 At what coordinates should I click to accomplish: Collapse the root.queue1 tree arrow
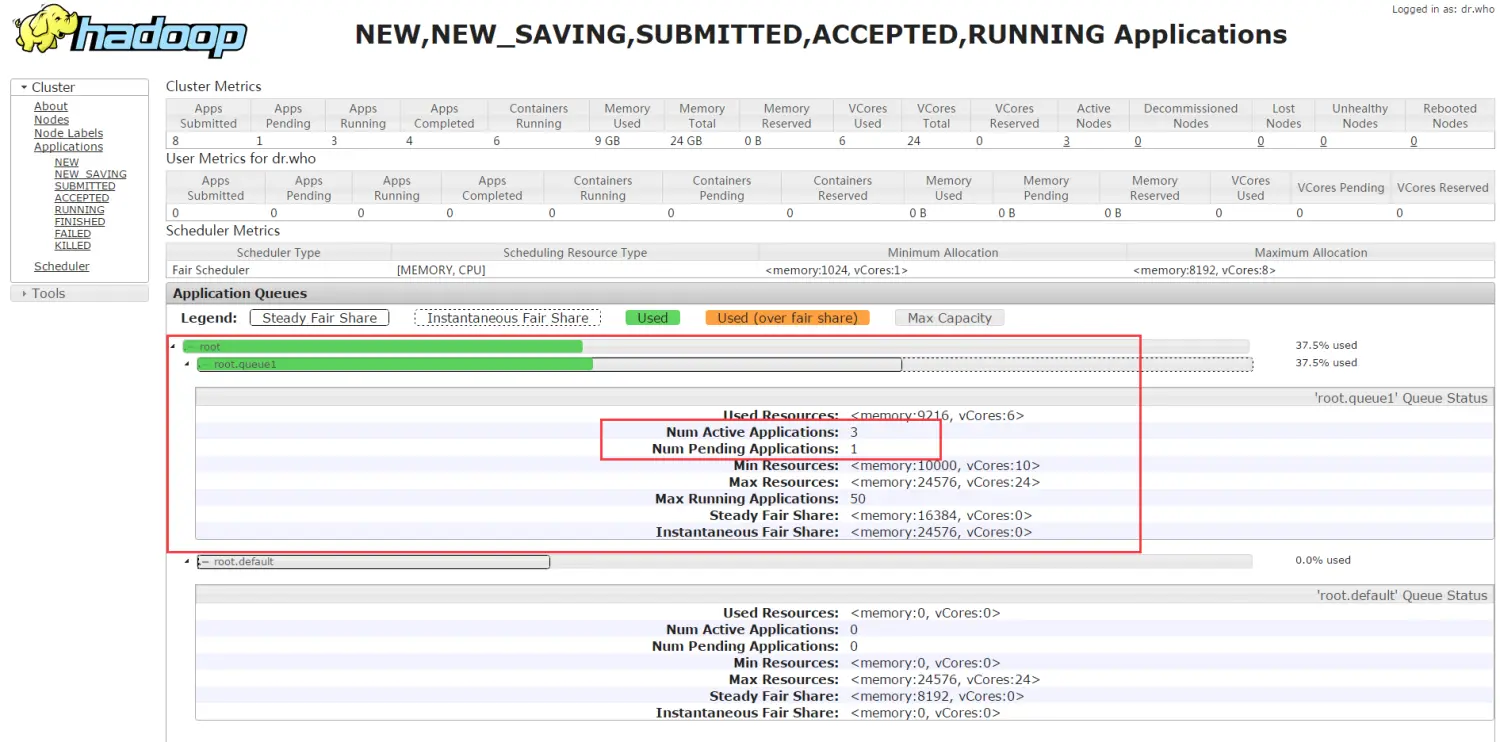point(186,364)
